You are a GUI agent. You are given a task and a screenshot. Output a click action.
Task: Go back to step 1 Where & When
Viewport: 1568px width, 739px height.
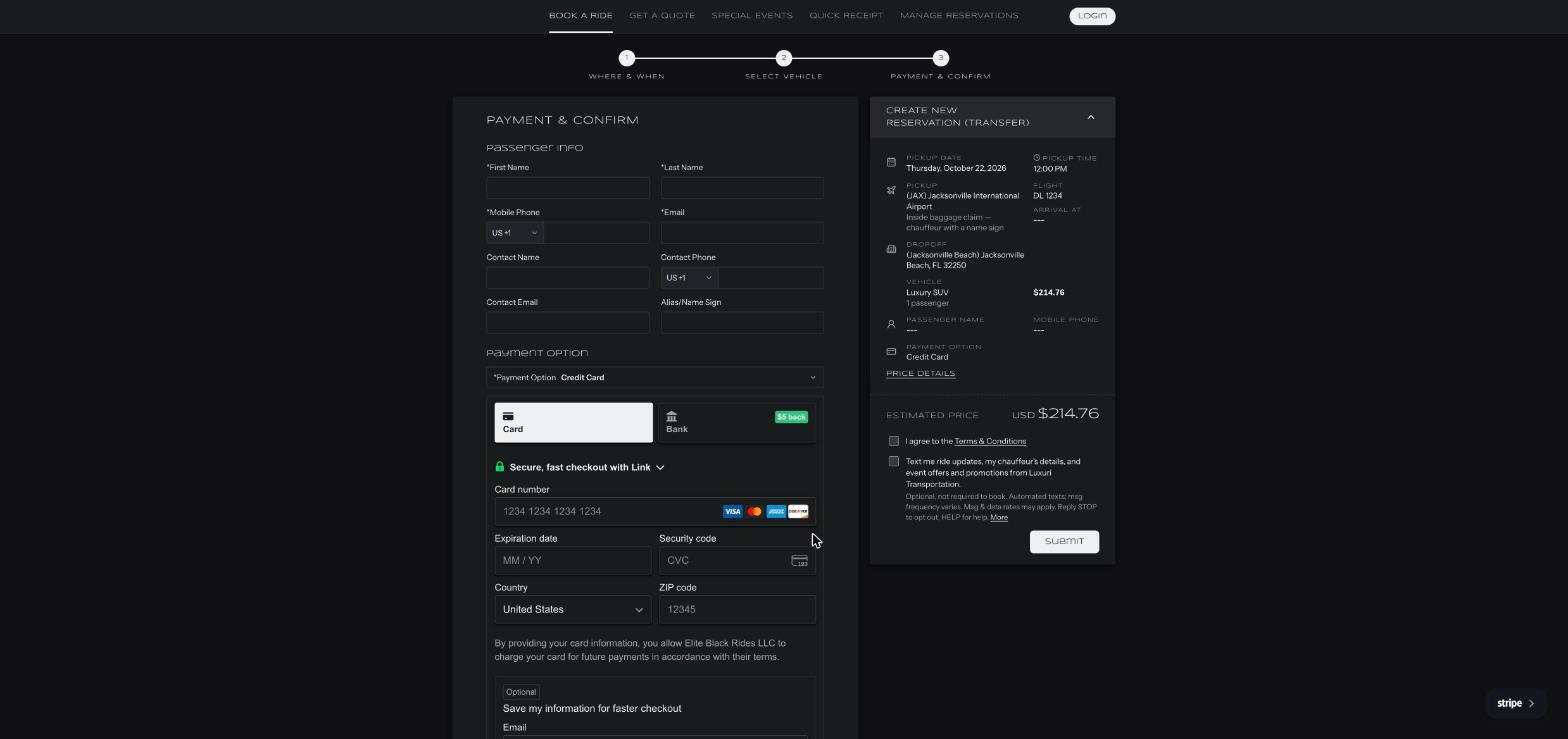click(627, 58)
